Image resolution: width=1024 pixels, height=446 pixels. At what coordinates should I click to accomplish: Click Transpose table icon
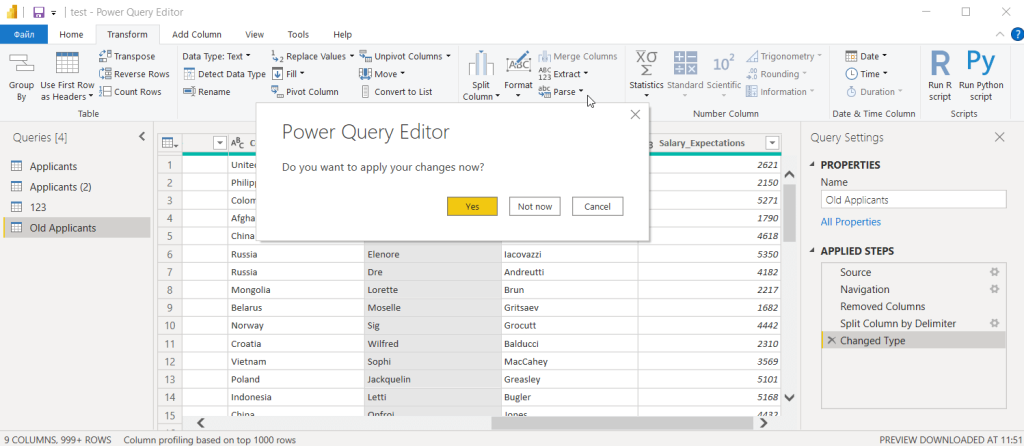coord(106,57)
